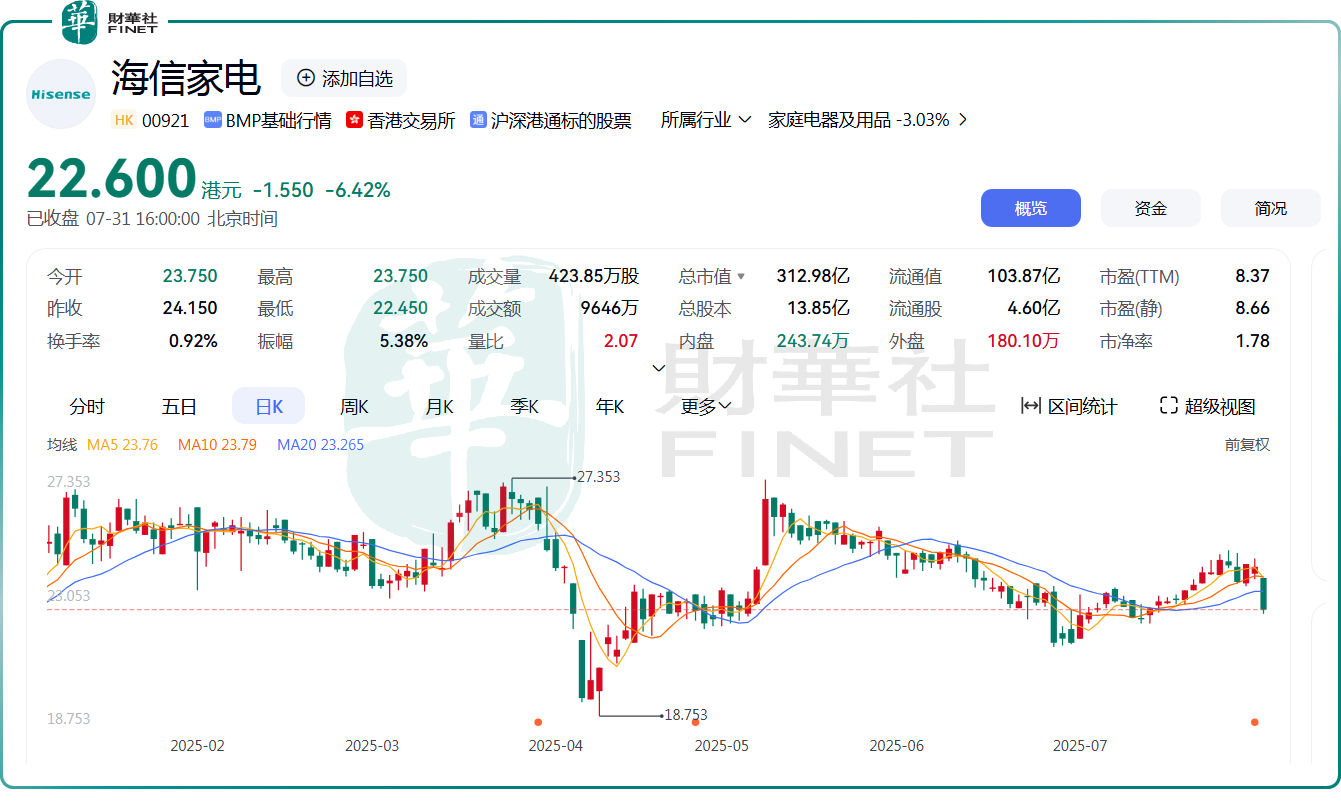Click the HK market badge
Viewport: 1341px width, 809px height.
click(x=124, y=120)
